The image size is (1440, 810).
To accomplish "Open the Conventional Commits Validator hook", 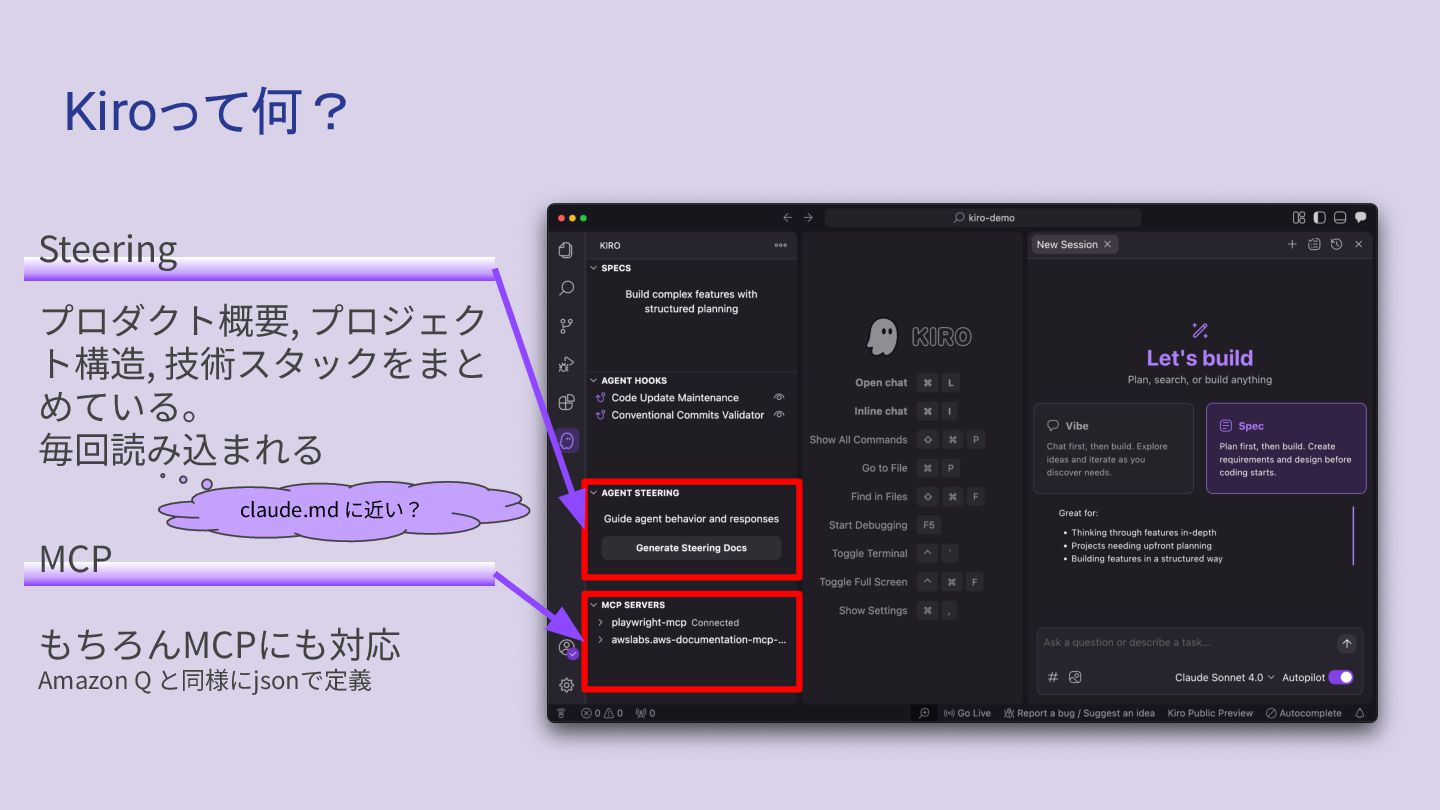I will (x=688, y=415).
